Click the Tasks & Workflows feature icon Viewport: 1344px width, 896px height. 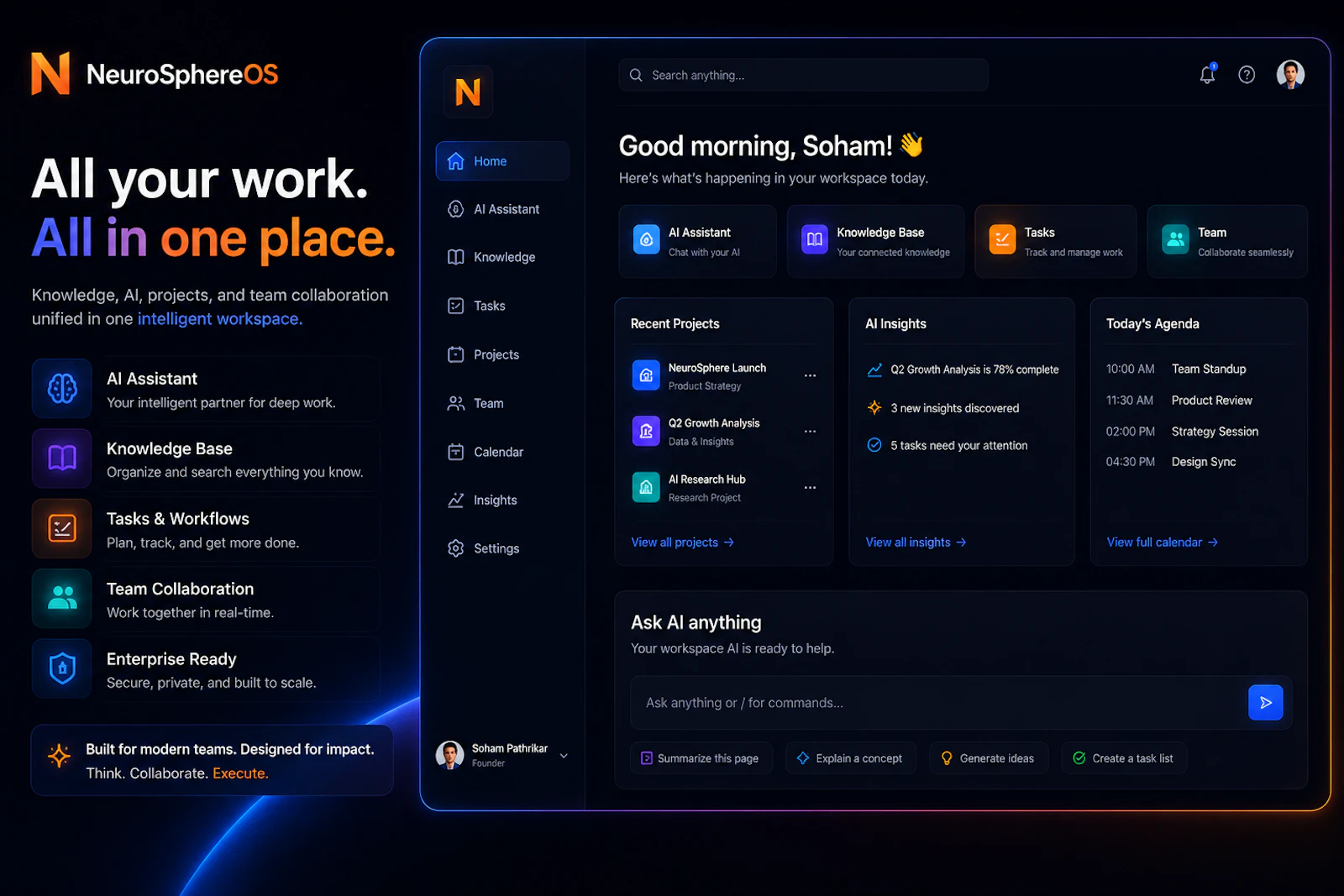(62, 528)
